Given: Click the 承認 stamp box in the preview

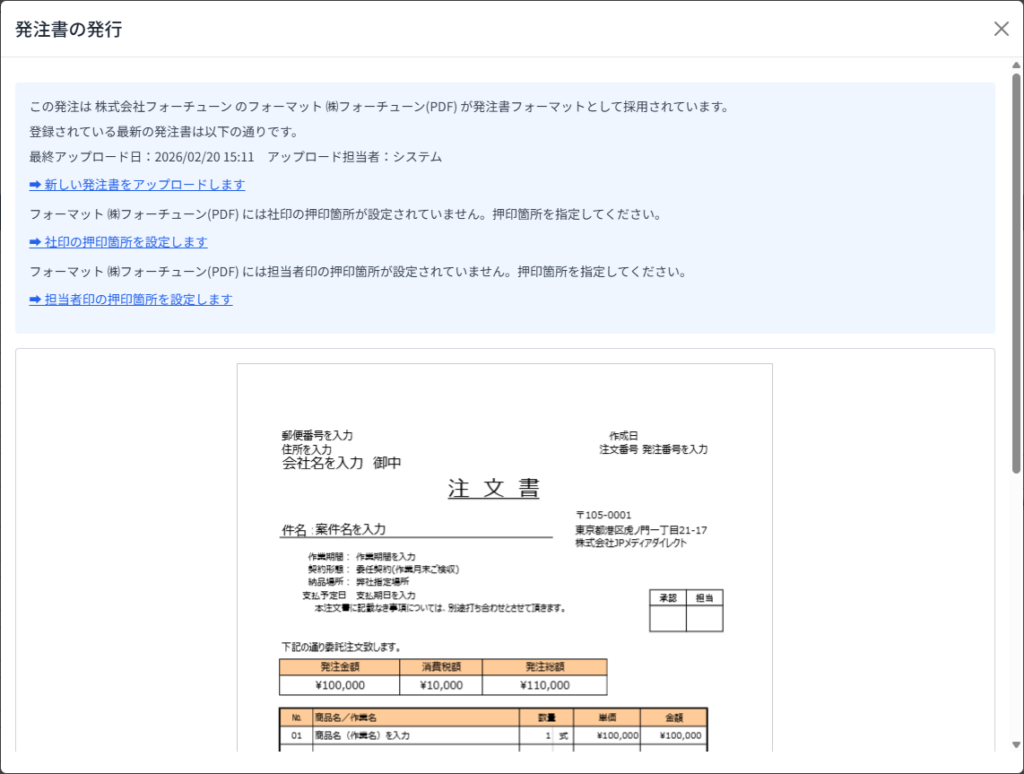Looking at the screenshot, I should (x=667, y=619).
